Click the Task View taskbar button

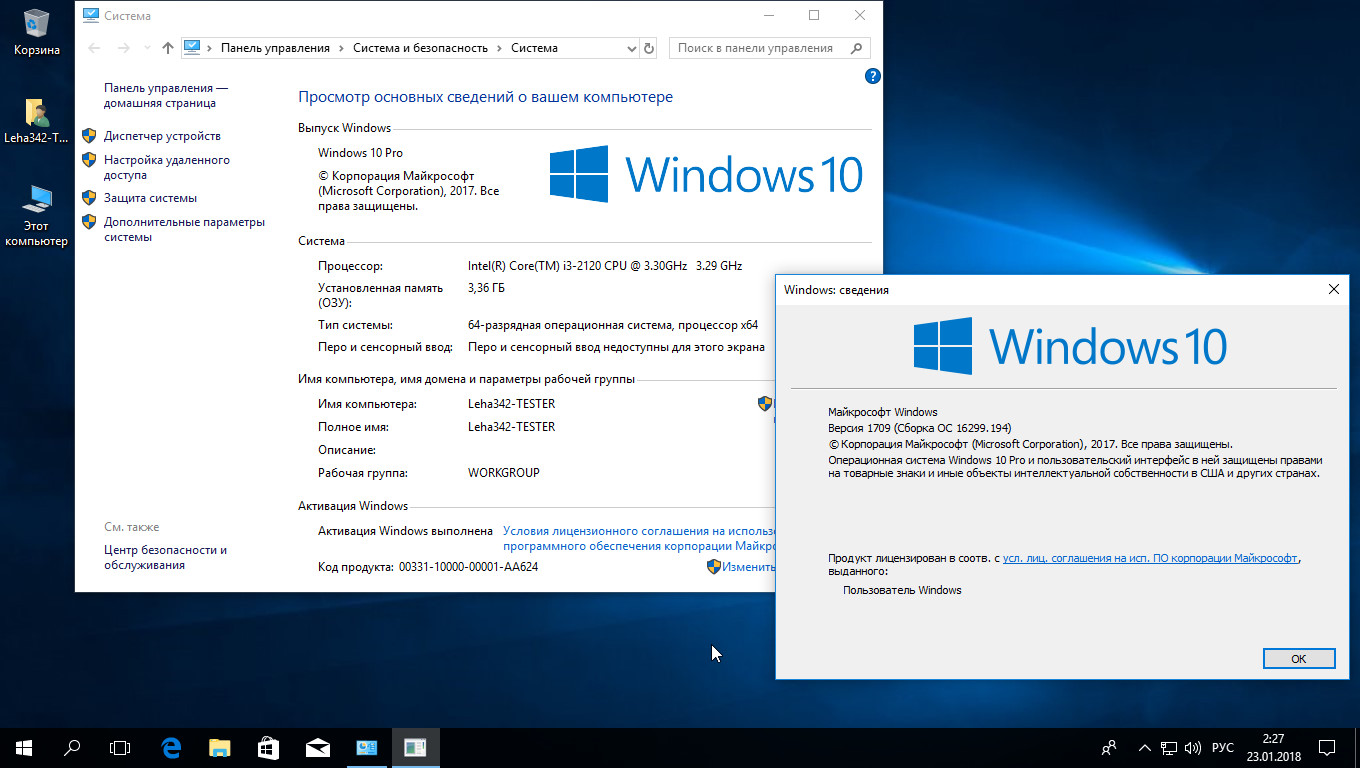120,747
